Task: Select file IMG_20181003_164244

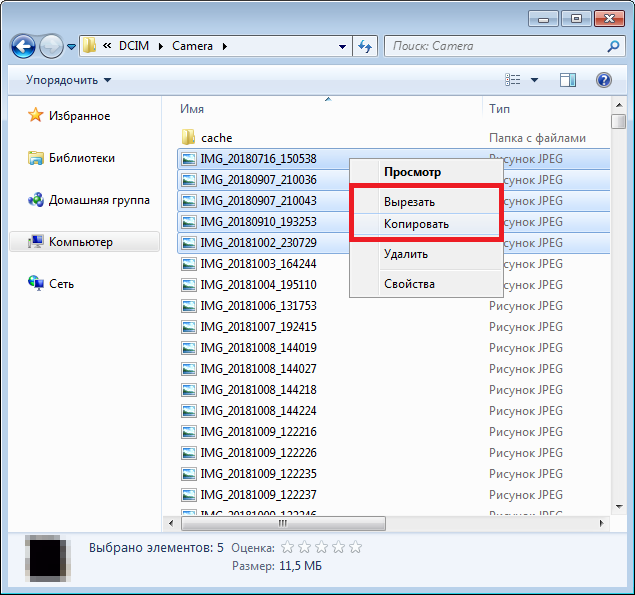Action: (x=258, y=264)
